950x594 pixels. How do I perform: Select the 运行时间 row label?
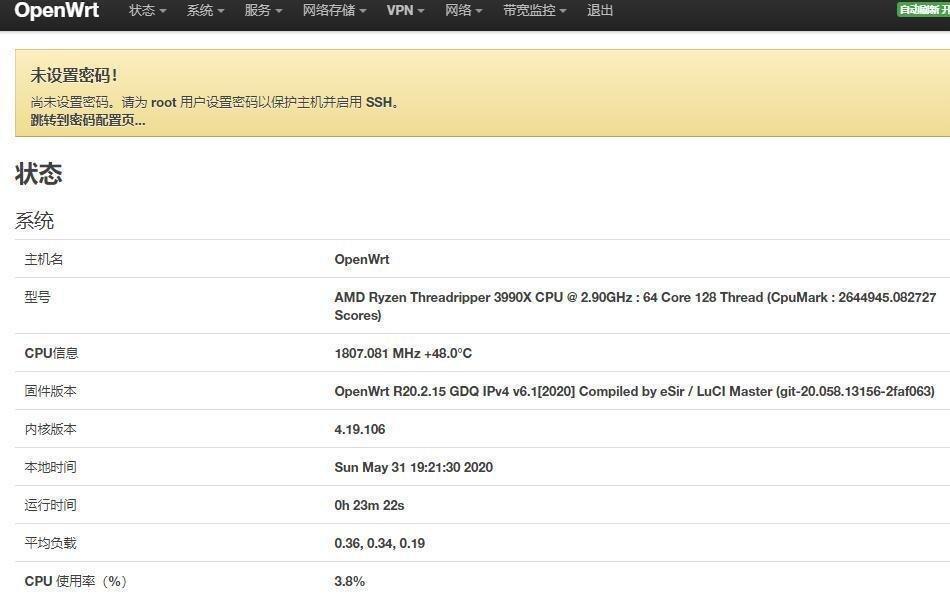point(50,505)
